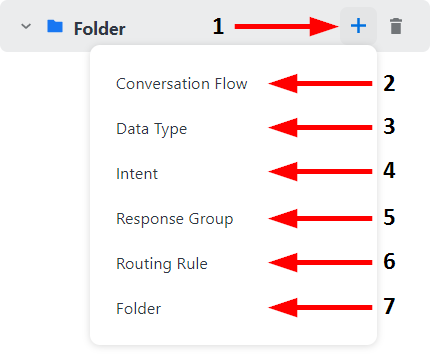Add a new Routing Rule item
Screen dimensions: 430x362
point(162,264)
